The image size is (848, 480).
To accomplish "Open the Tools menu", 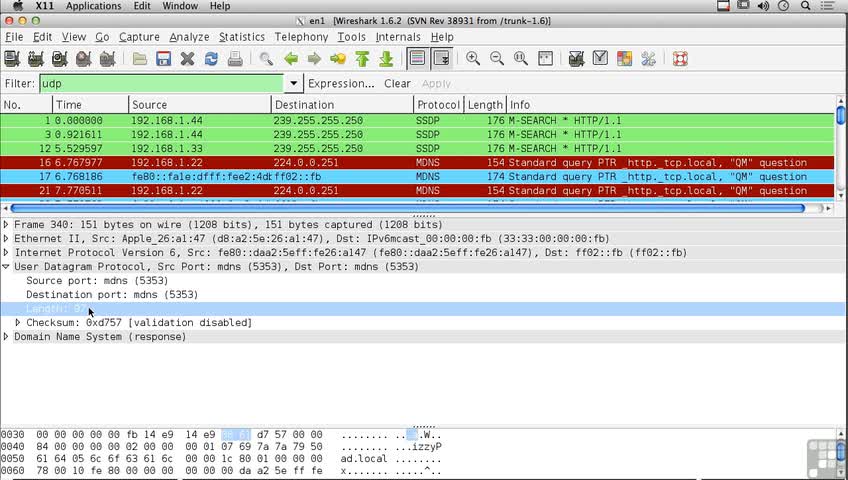I will [352, 37].
